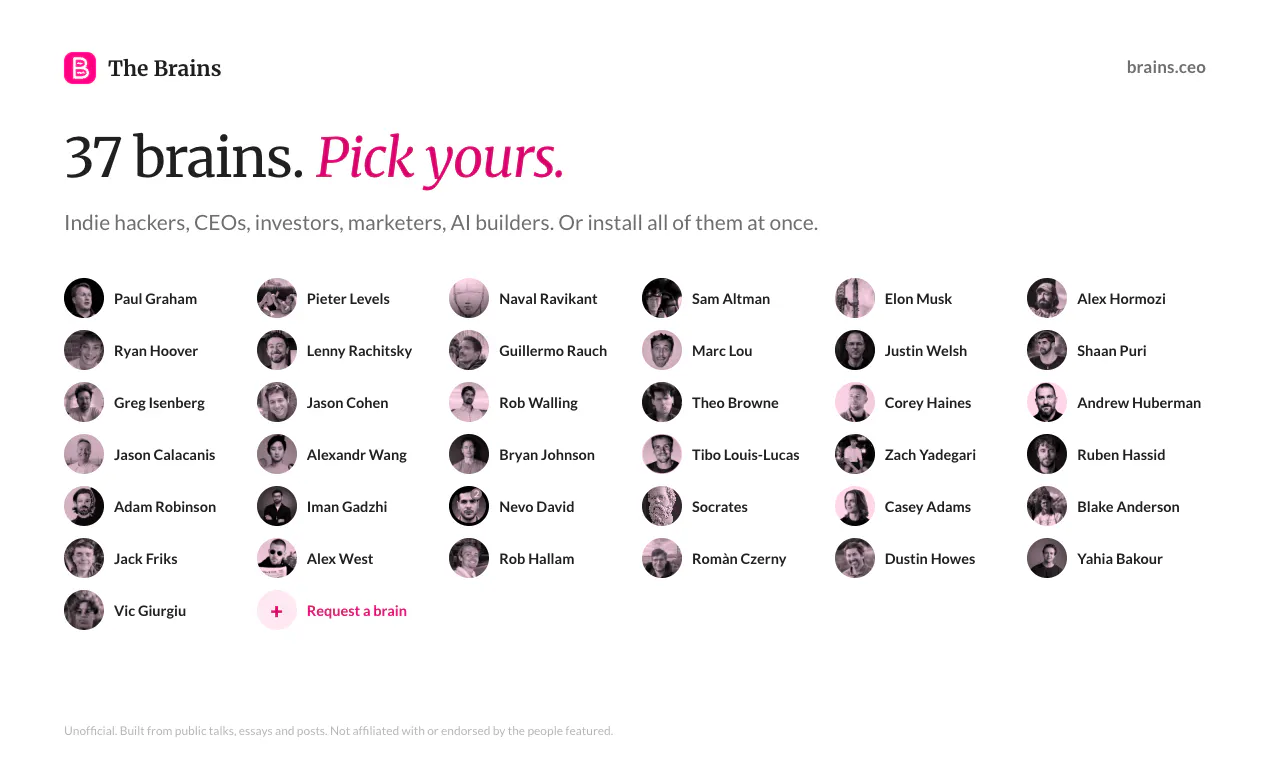Open the Tibo Louis-Lucas name label
Screen dimensions: 1270x760
(746, 454)
